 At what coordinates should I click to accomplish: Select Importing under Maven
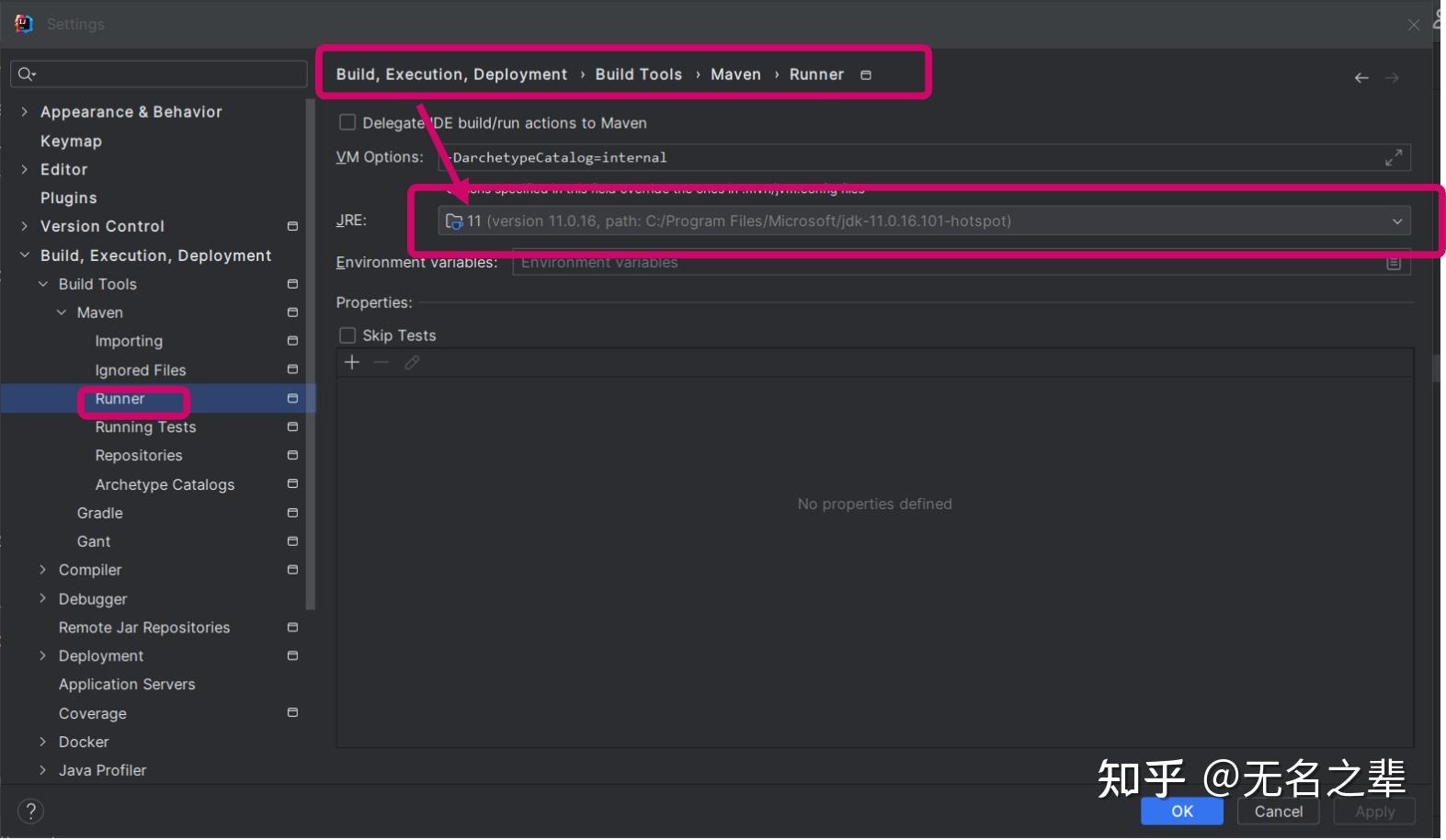(129, 342)
